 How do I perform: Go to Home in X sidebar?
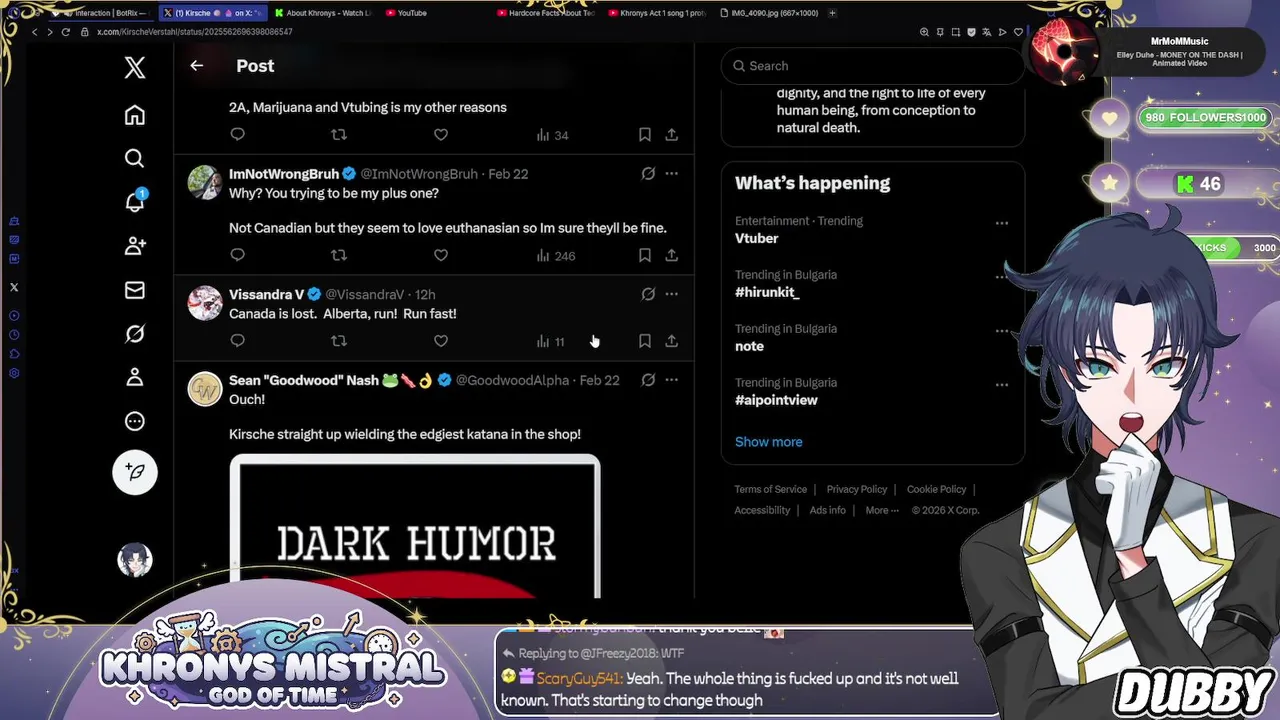135,115
